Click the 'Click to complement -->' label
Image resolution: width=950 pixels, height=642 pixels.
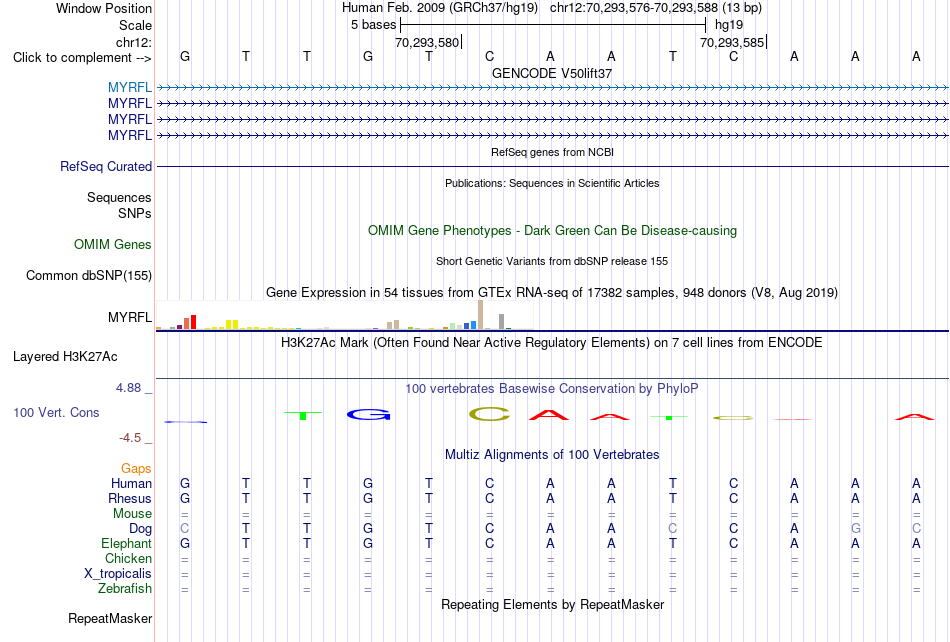click(82, 58)
